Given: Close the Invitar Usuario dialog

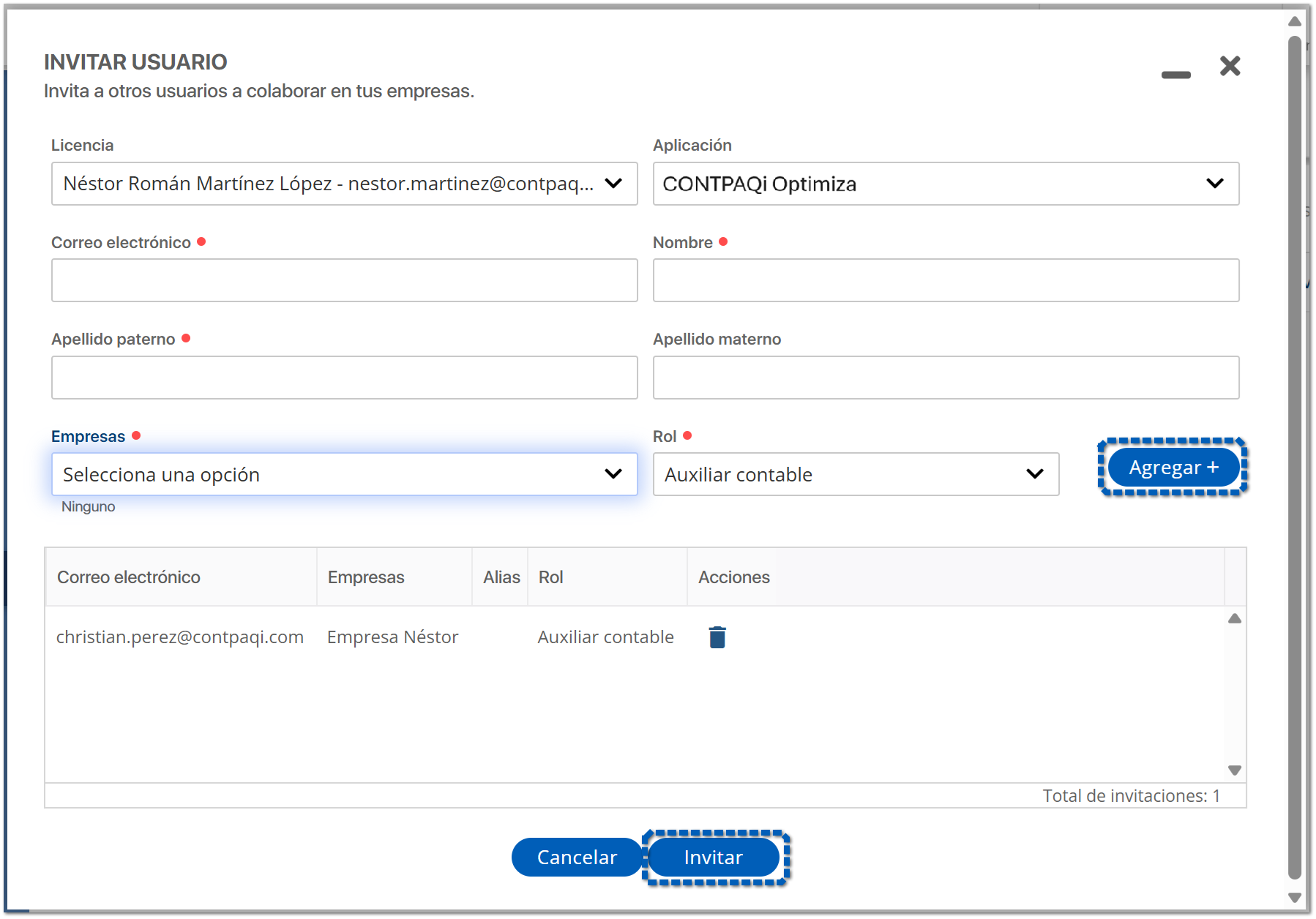Looking at the screenshot, I should coord(1230,66).
